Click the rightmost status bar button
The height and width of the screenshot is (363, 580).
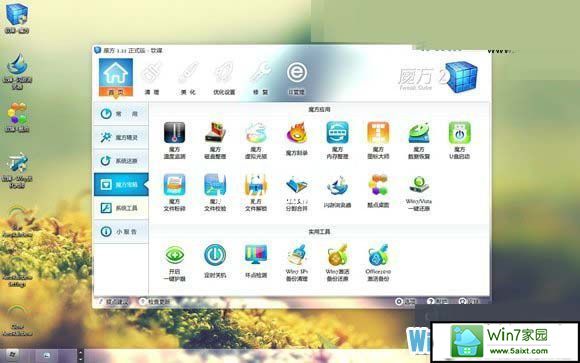point(469,302)
